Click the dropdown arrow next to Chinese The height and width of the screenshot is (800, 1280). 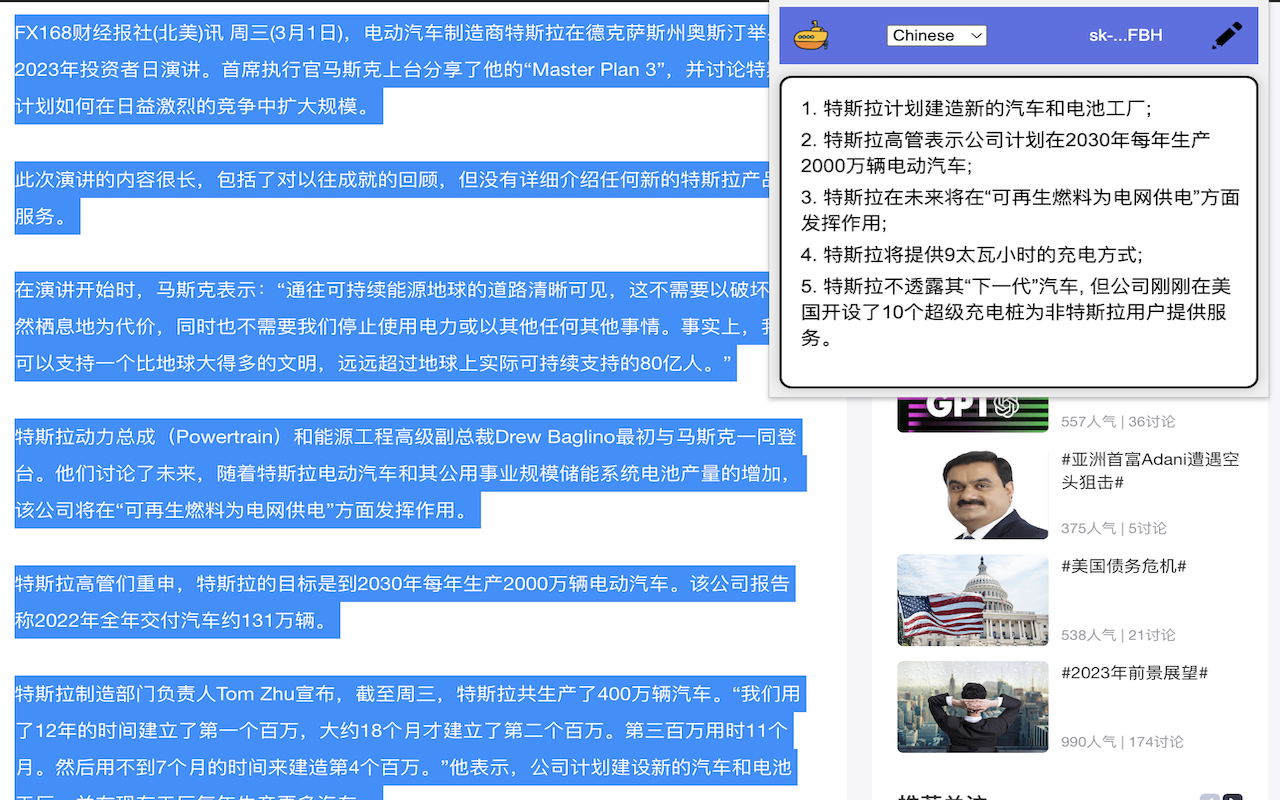click(x=975, y=34)
